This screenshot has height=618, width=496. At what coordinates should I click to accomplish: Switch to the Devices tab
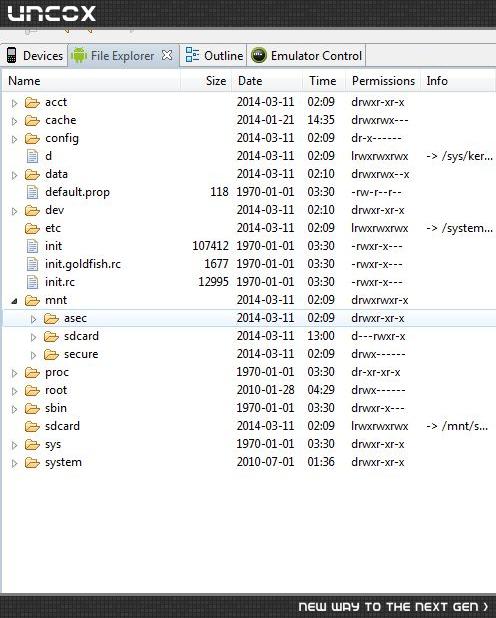click(34, 56)
